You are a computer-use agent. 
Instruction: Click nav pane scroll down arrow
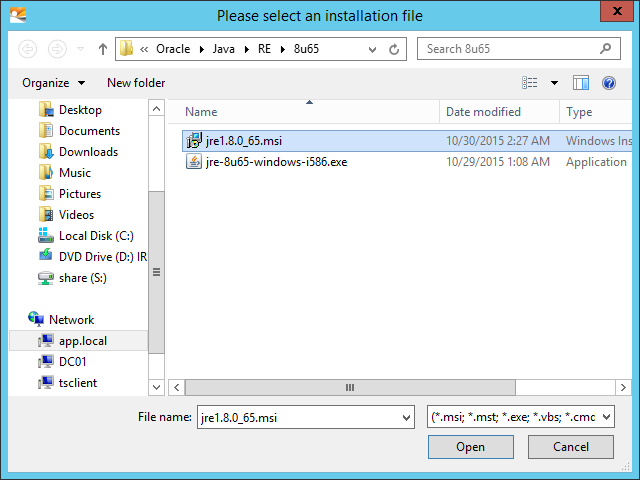pos(156,387)
